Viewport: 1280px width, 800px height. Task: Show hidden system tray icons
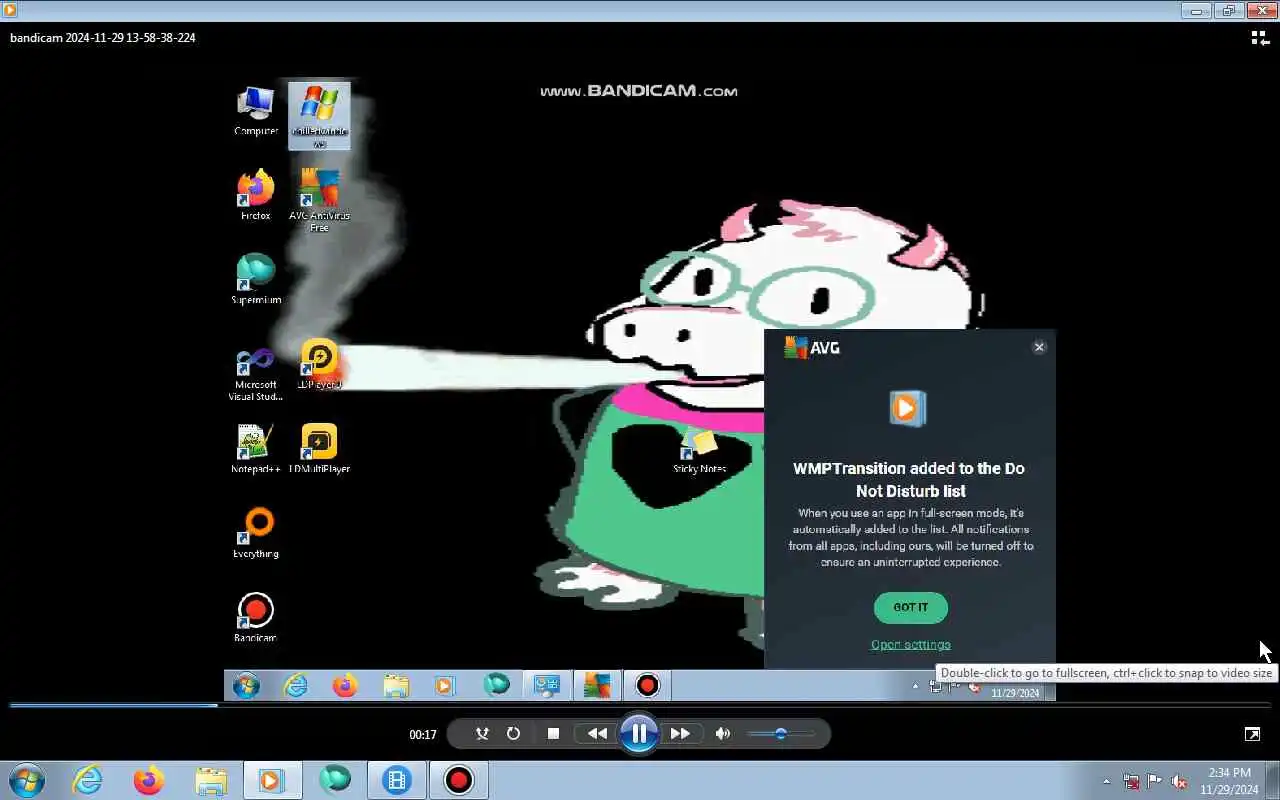pos(1106,781)
